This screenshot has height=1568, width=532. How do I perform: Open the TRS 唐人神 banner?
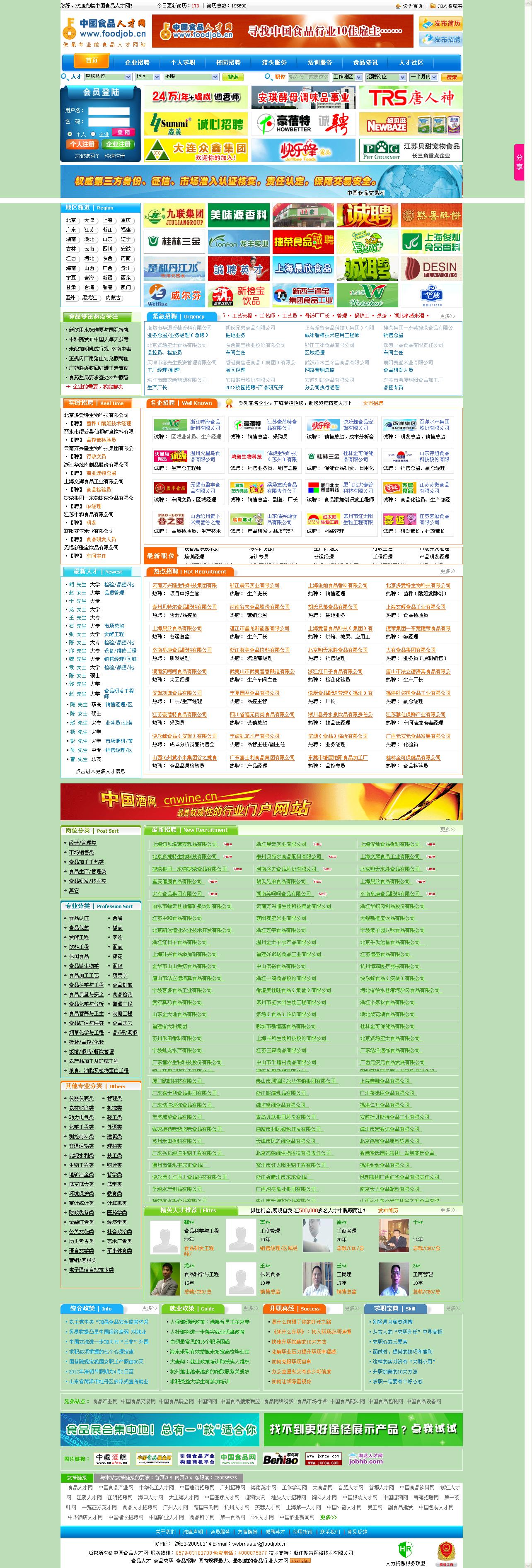pyautogui.click(x=410, y=97)
